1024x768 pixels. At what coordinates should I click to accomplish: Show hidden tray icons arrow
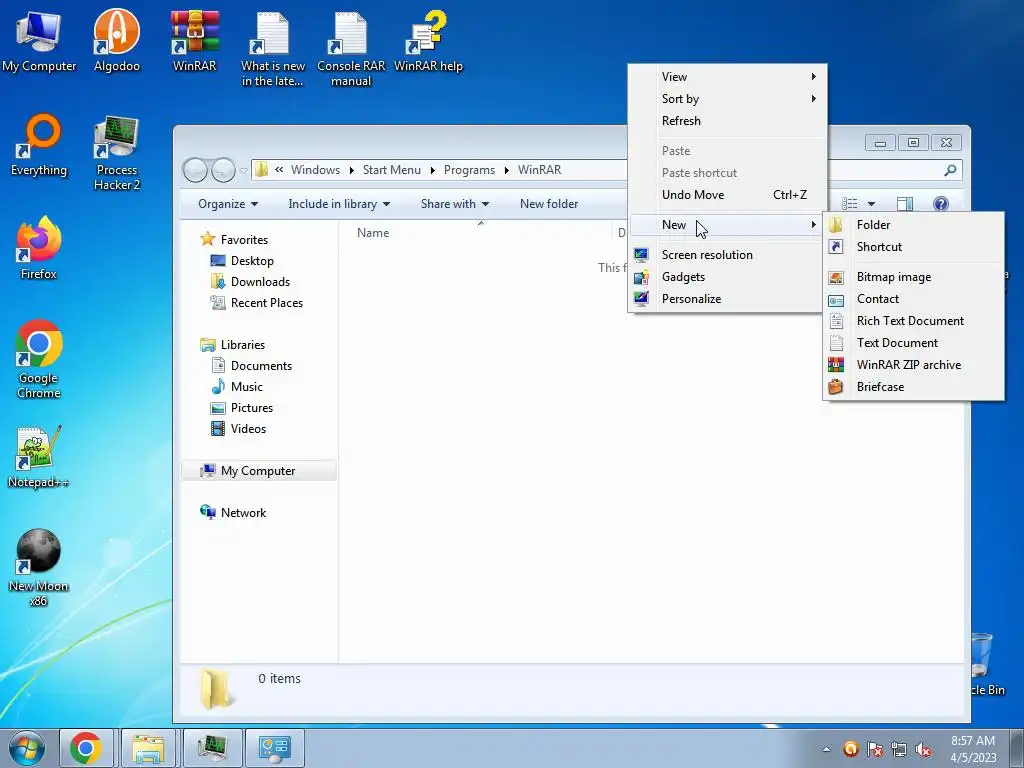pos(827,749)
